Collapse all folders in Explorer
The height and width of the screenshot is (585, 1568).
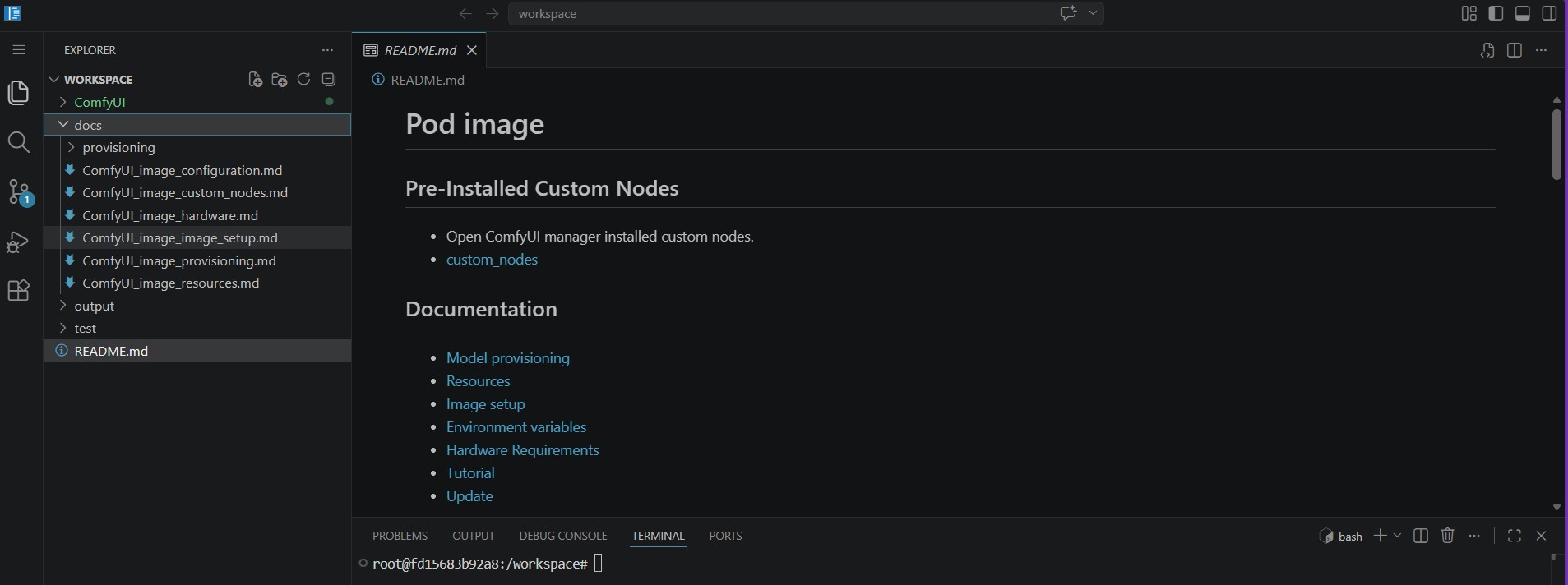tap(329, 80)
